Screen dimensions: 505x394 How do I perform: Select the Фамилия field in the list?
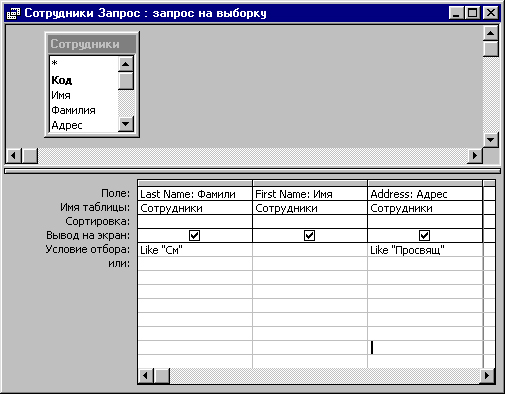pyautogui.click(x=83, y=110)
